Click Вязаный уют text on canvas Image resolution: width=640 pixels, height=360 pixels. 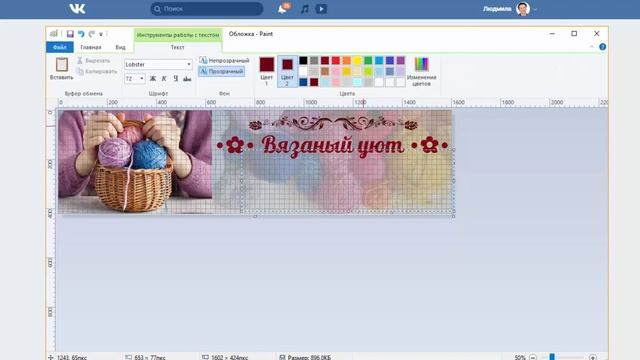(333, 146)
